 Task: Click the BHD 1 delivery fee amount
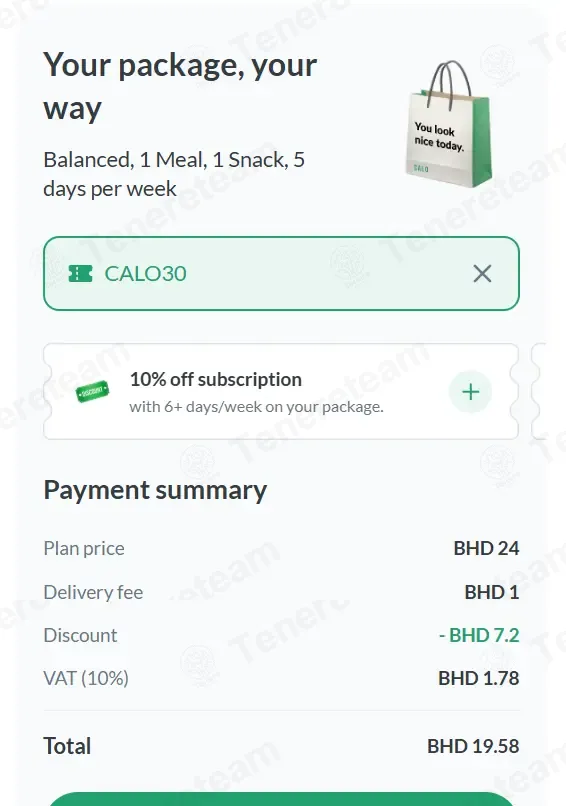pyautogui.click(x=492, y=592)
